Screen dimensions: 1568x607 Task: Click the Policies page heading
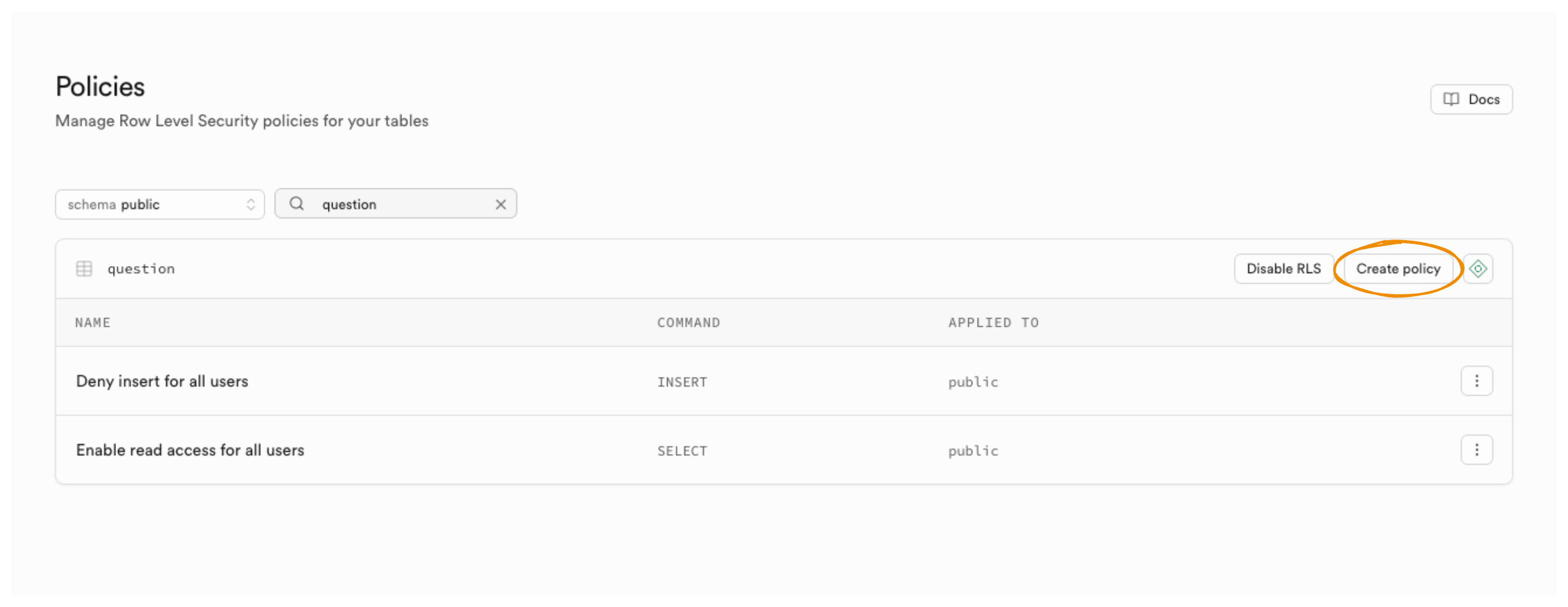pos(101,87)
